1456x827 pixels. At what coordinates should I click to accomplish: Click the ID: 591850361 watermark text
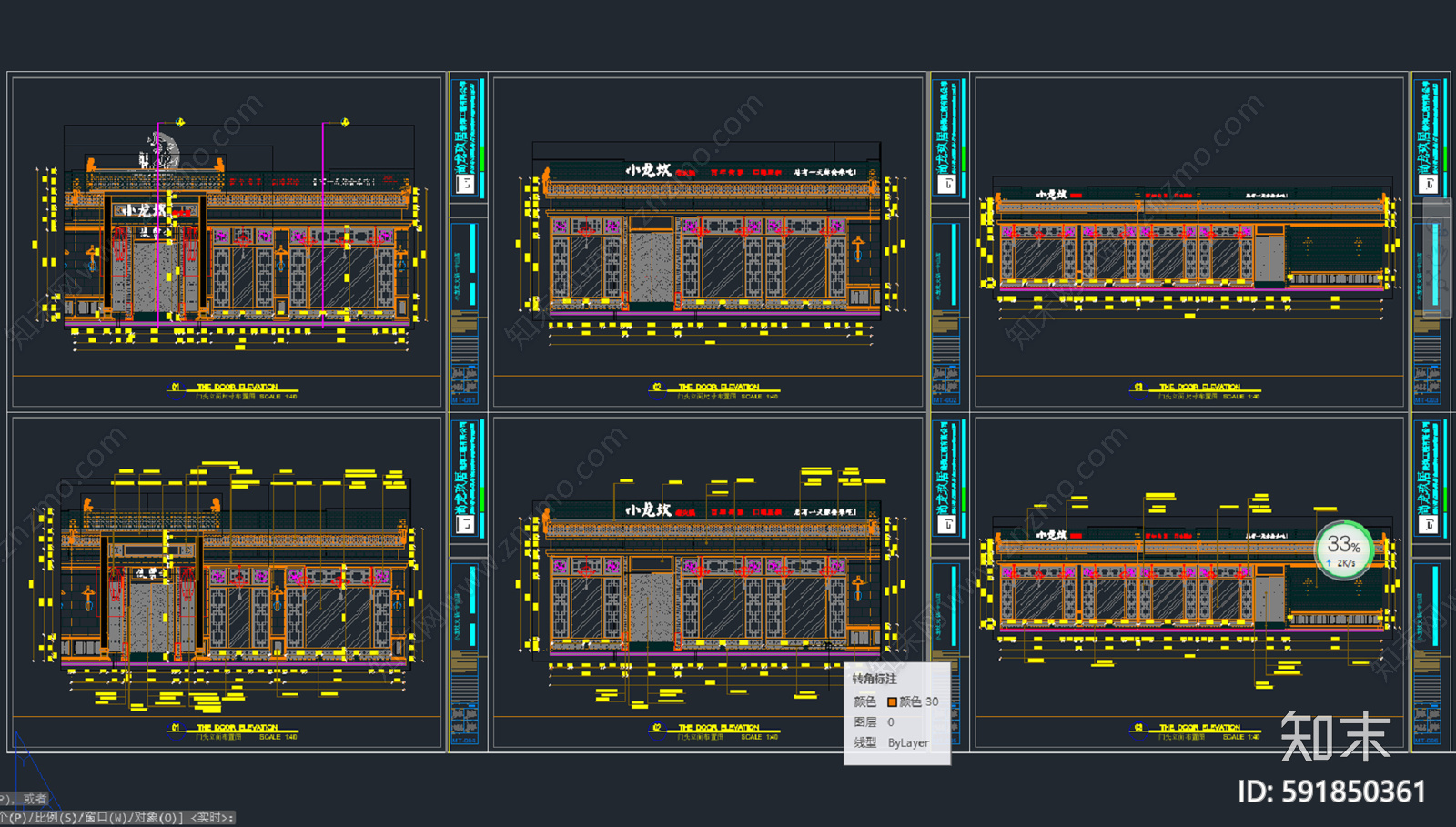click(1331, 792)
